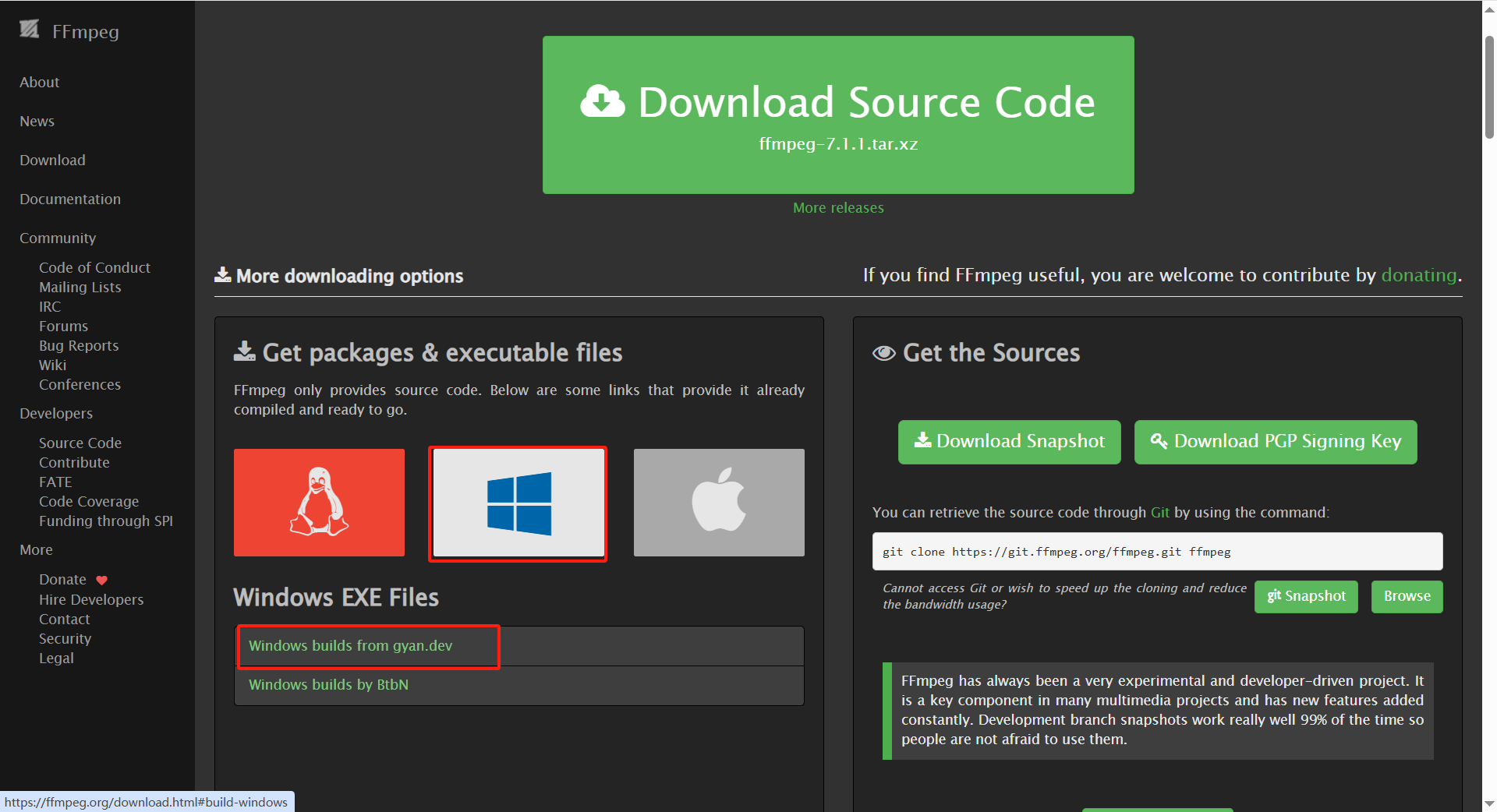Click the Download Source Code green button
Screen dimensions: 1497x812
tap(838, 115)
